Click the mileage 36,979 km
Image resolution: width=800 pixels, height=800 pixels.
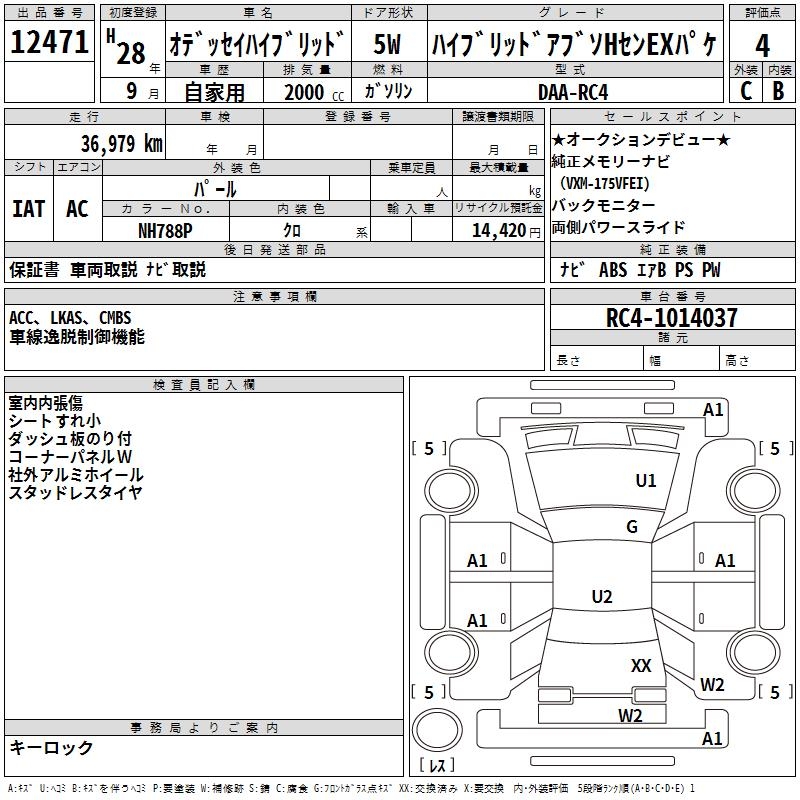point(122,143)
